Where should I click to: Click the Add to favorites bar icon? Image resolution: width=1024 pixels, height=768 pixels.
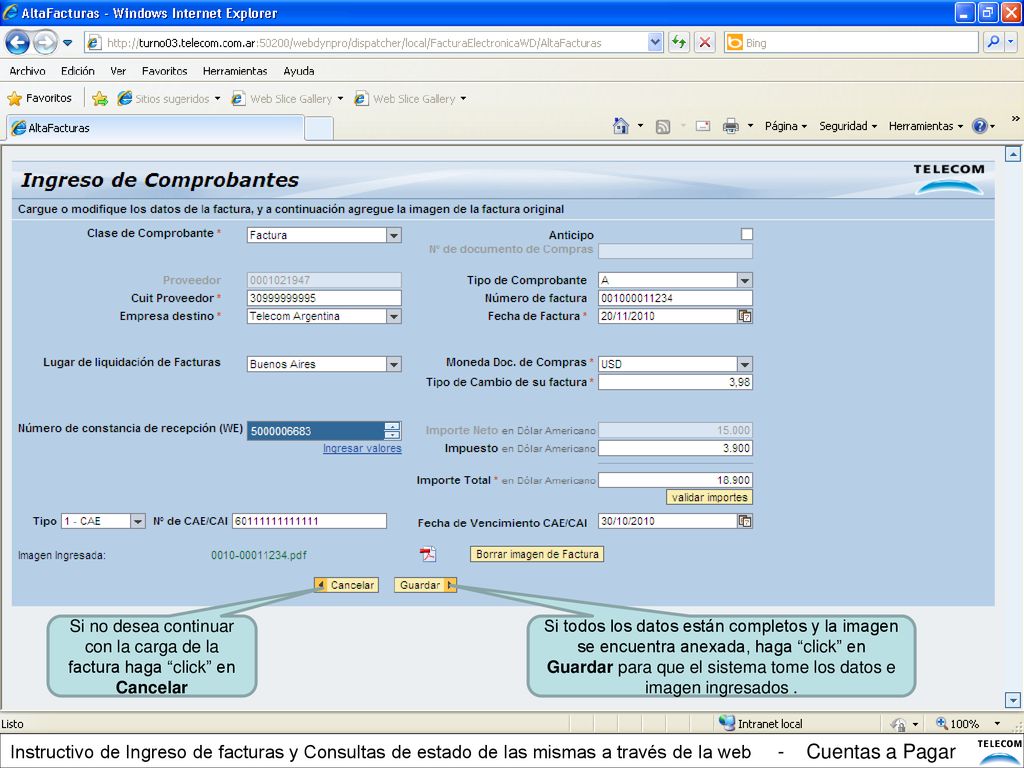click(100, 99)
